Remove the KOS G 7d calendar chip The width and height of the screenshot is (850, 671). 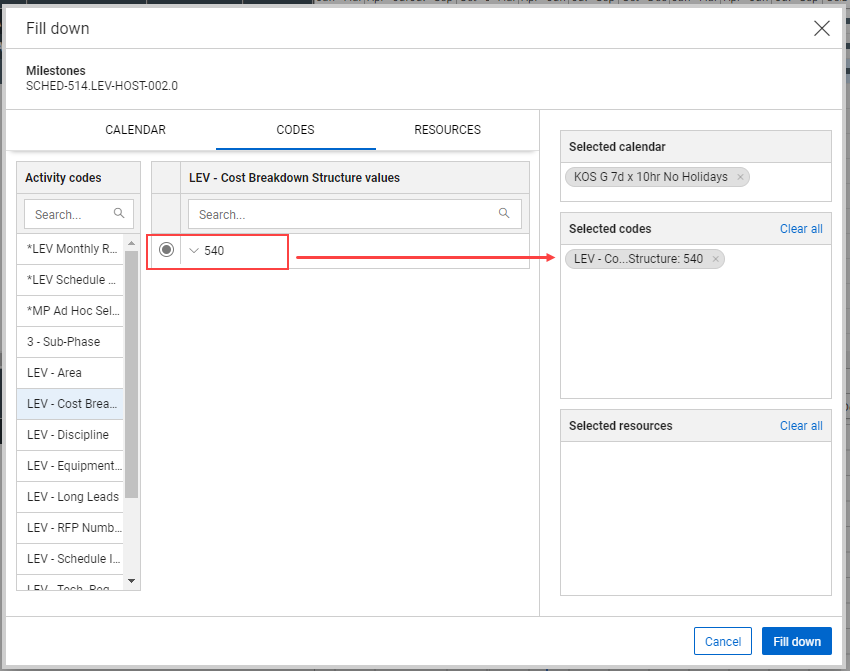pyautogui.click(x=740, y=177)
